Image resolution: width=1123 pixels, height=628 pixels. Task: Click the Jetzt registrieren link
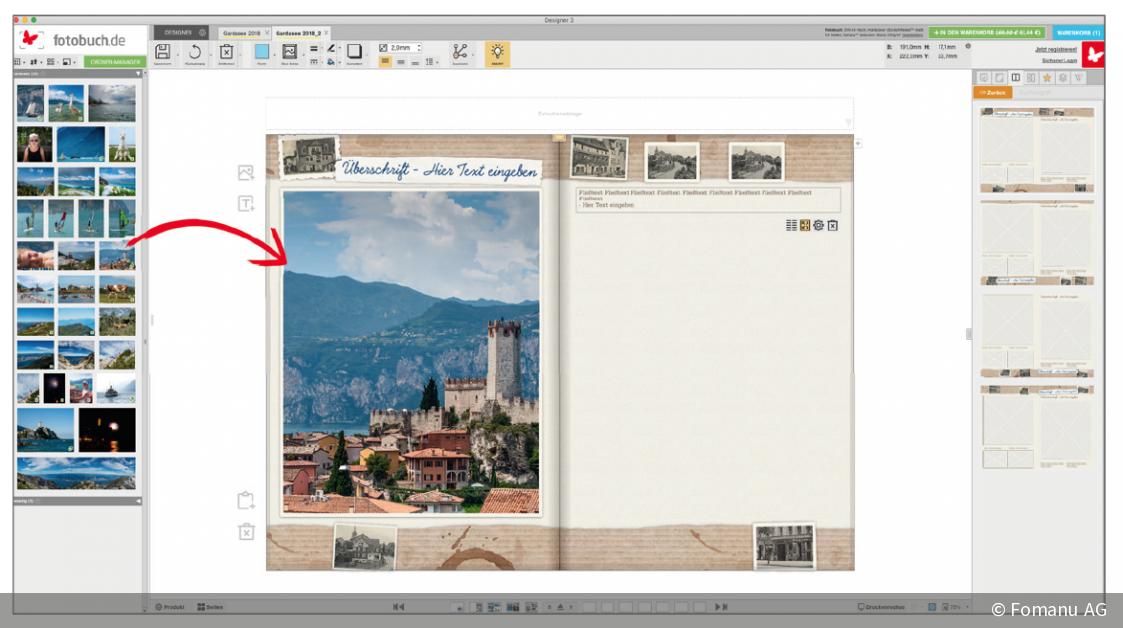pos(1056,49)
